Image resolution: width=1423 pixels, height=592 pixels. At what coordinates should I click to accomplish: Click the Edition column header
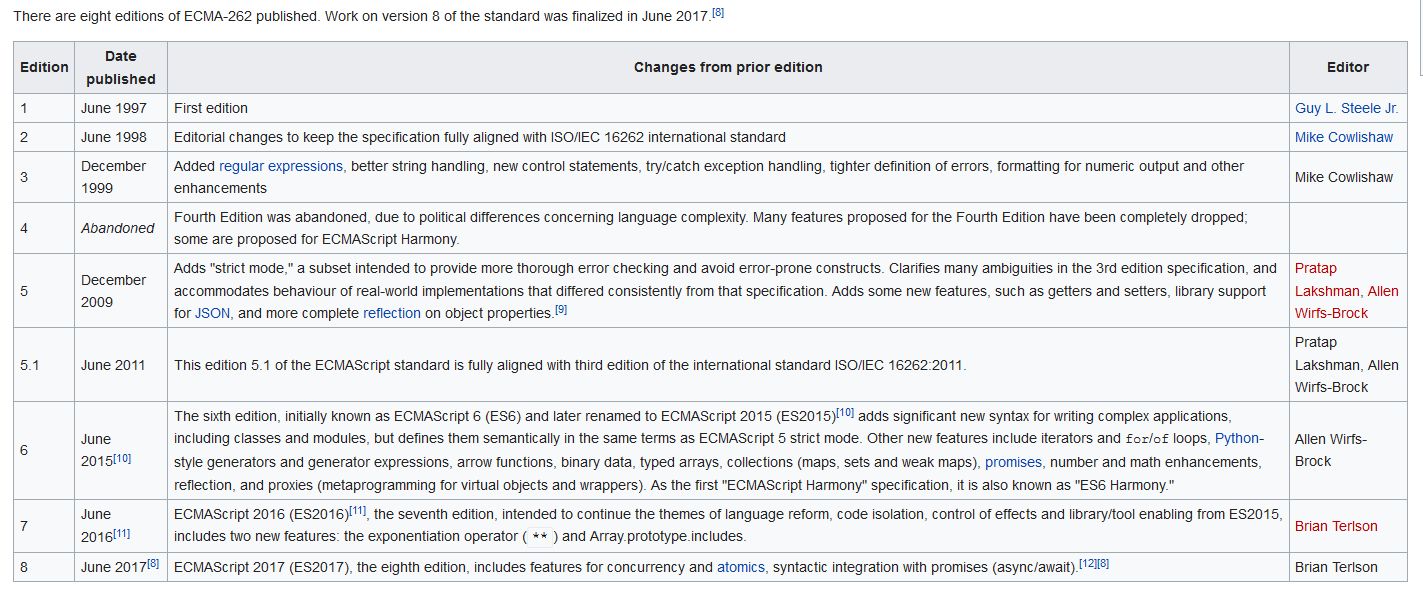click(44, 67)
